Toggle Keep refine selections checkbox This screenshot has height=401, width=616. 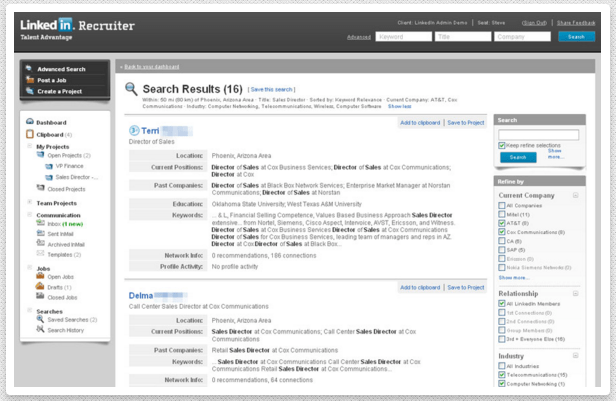pos(502,145)
